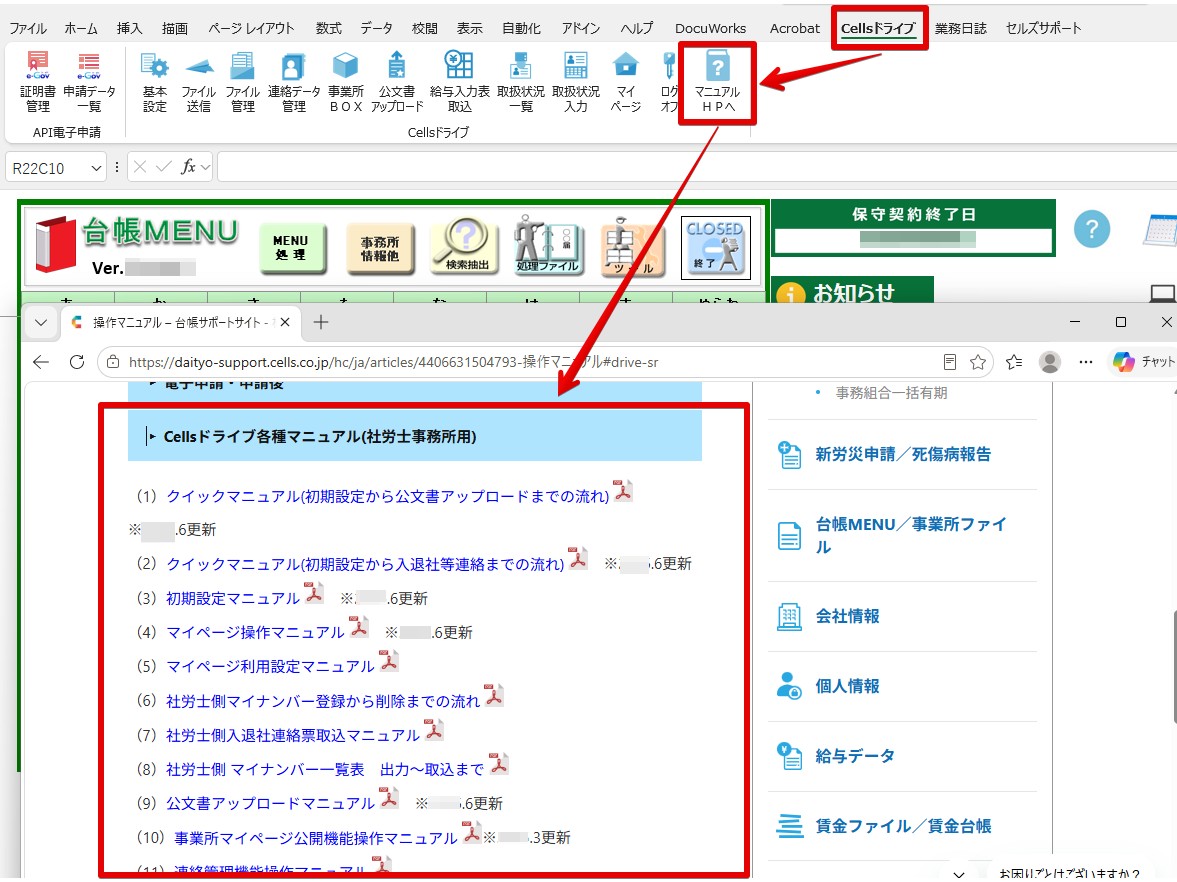Open the browser favorites list icon
This screenshot has height=882, width=1177.
pyautogui.click(x=1014, y=363)
